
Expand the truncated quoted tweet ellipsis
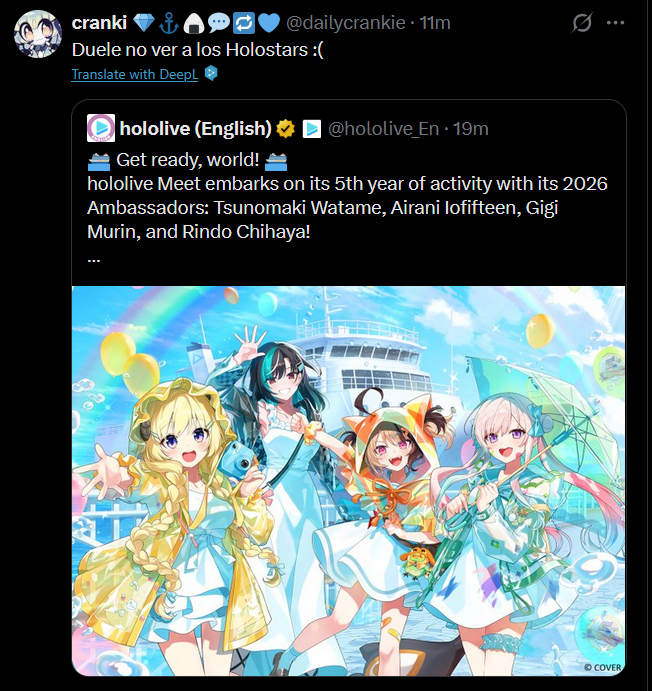pos(93,260)
